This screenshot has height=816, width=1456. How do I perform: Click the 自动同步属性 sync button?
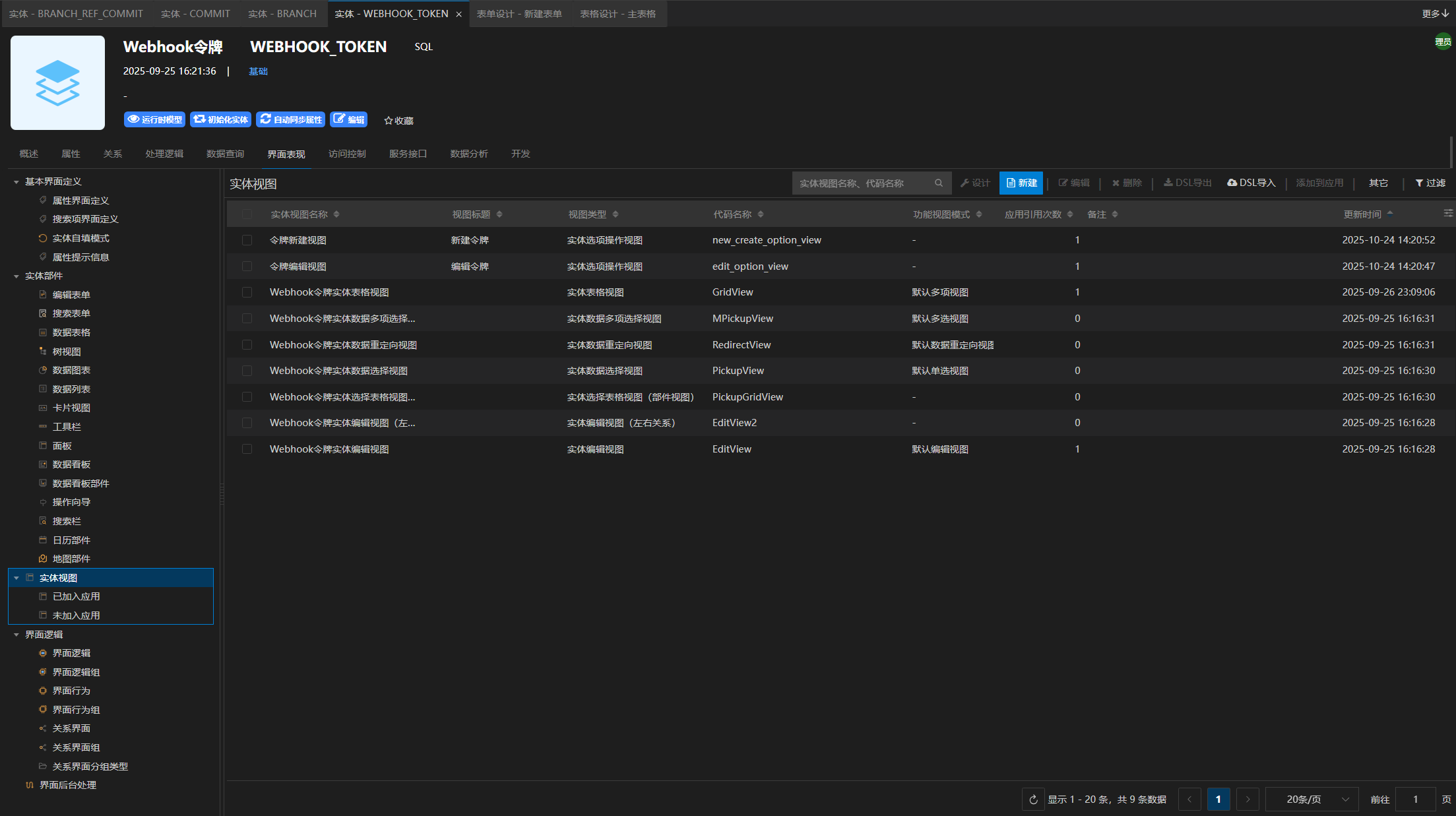tap(291, 119)
